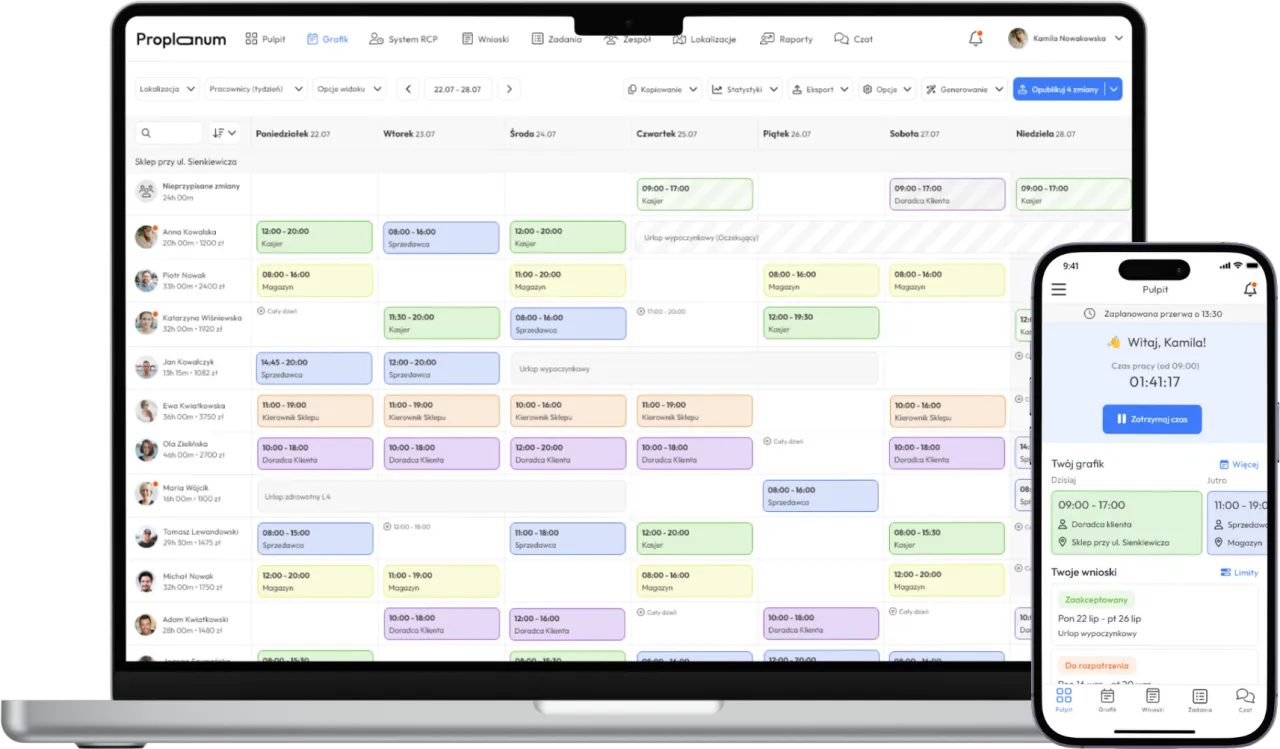Open Katarzyna Wiśniewska's Friday 12:00 - 19:30 Kasjer shift
This screenshot has width=1280, height=749.
click(820, 323)
